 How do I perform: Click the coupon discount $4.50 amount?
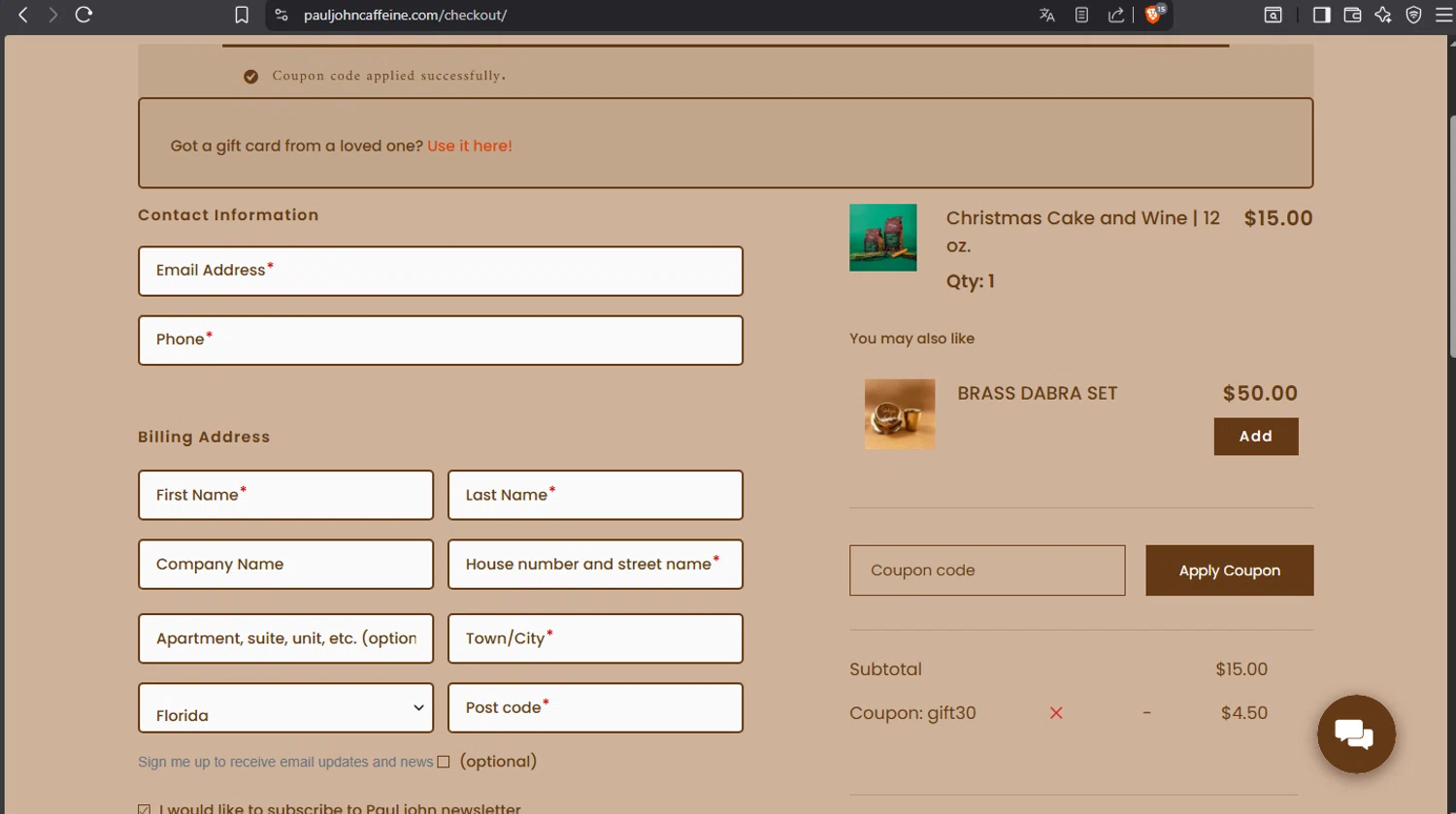pos(1244,713)
